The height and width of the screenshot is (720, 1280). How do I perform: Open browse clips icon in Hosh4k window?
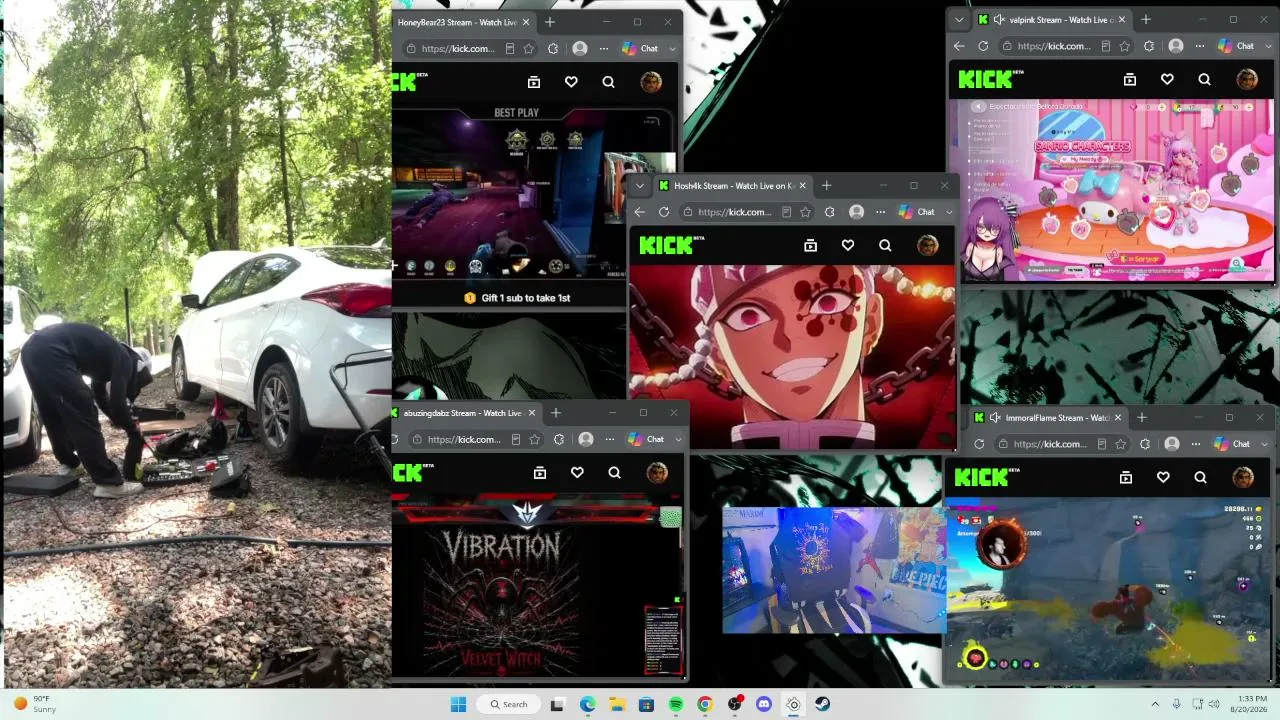[x=811, y=245]
